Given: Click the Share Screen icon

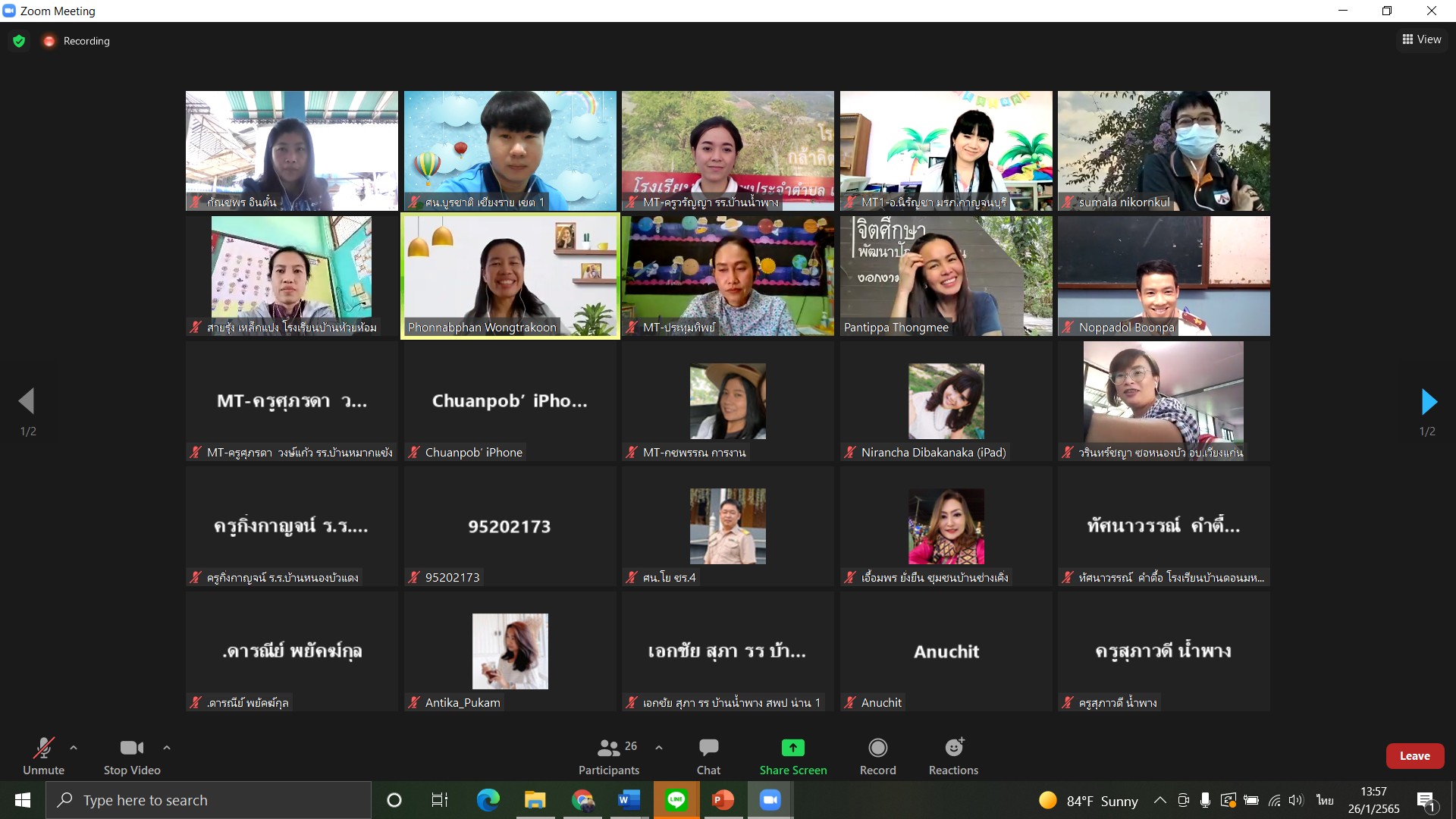Looking at the screenshot, I should click(792, 748).
